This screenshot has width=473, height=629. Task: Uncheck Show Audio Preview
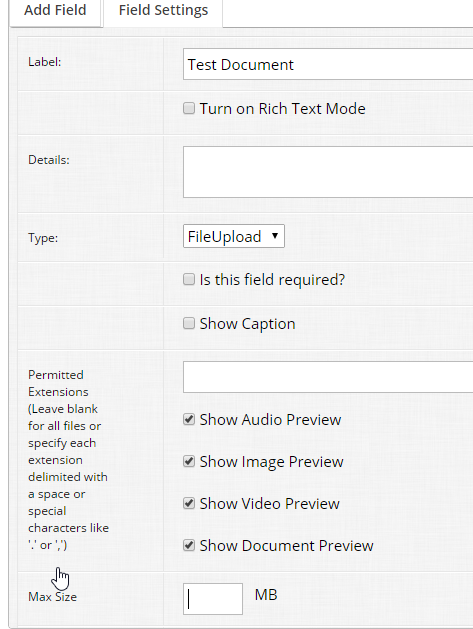click(x=189, y=420)
